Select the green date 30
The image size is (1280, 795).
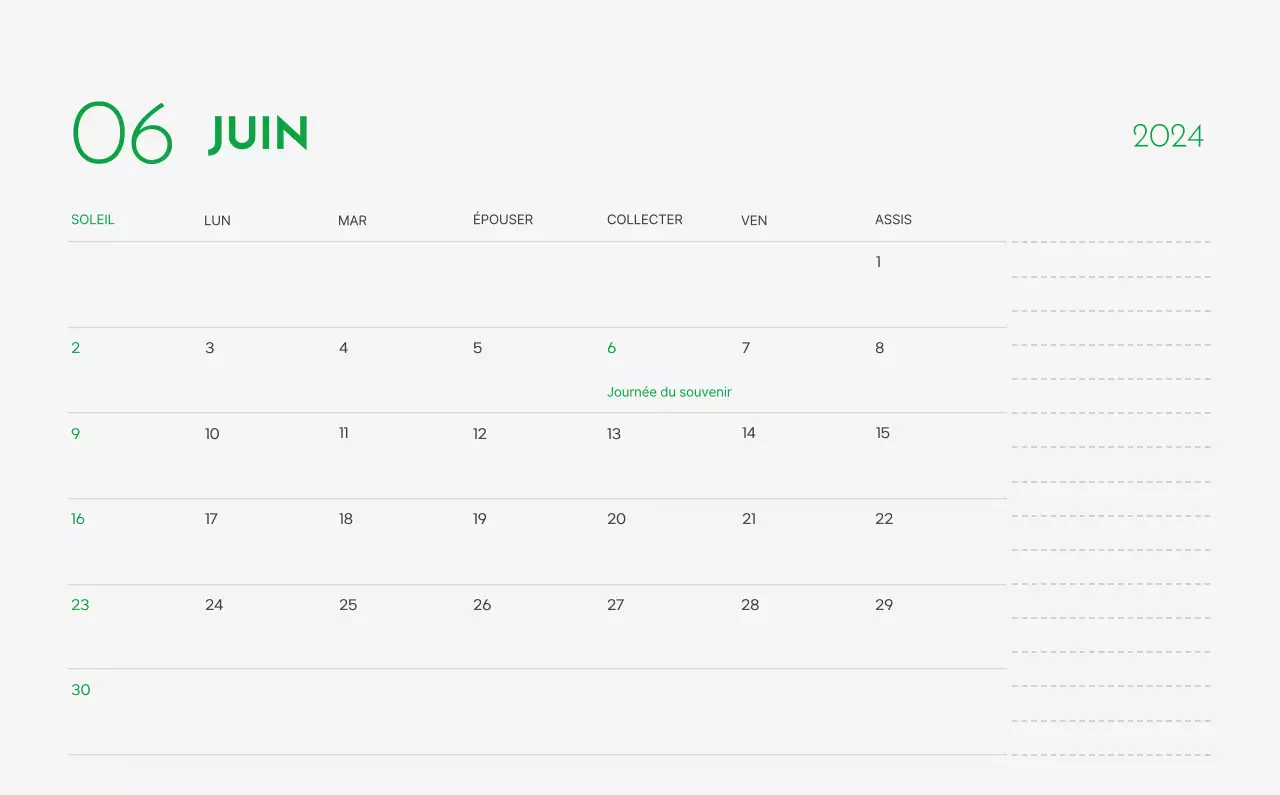(81, 690)
